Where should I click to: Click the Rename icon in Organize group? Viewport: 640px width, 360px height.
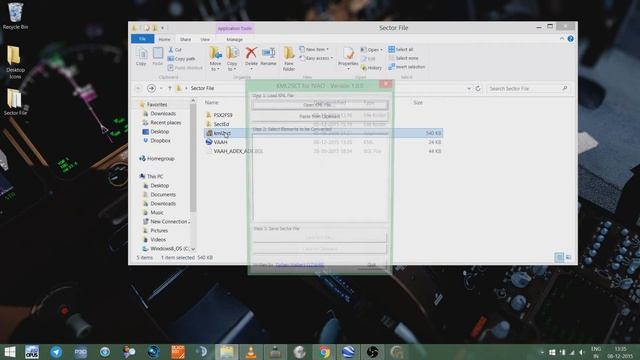pos(268,56)
